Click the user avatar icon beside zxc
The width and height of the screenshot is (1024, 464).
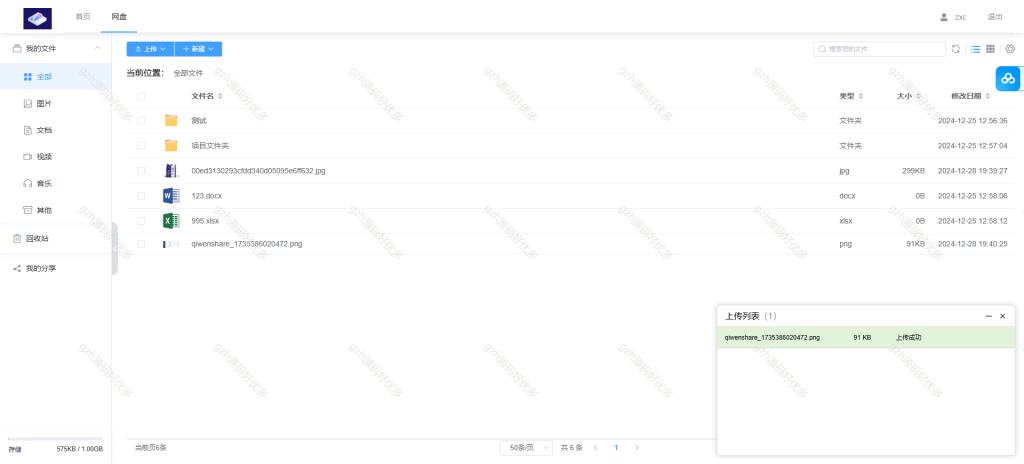[944, 17]
